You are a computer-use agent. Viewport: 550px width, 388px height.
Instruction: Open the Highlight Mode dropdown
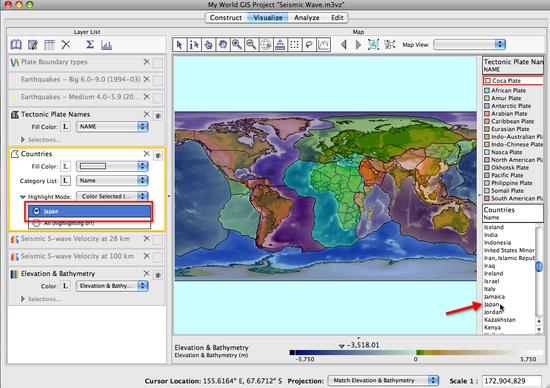pyautogui.click(x=112, y=196)
